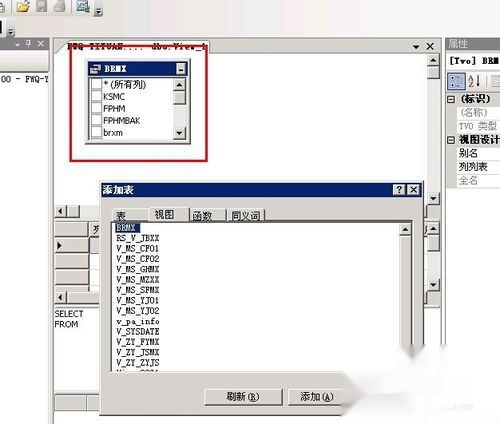The width and height of the screenshot is (500, 424).
Task: Click the print toolbar icon
Action: point(59,6)
